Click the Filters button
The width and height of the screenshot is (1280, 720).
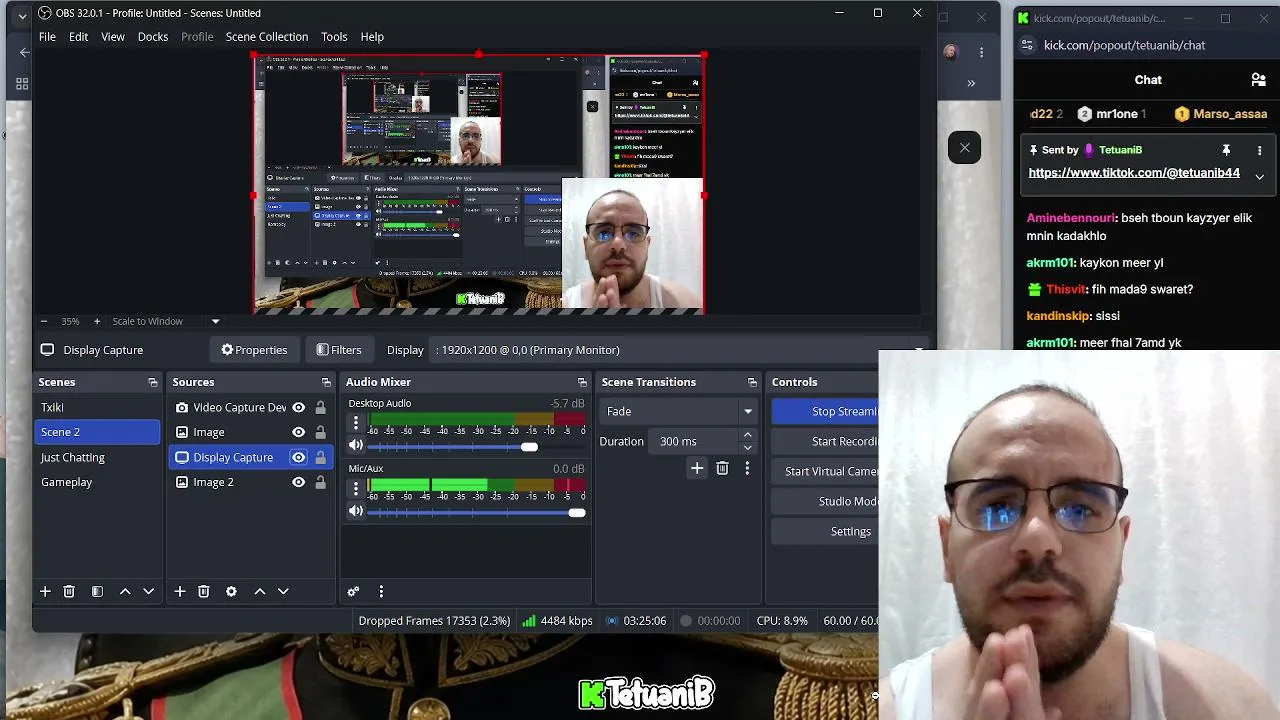339,350
